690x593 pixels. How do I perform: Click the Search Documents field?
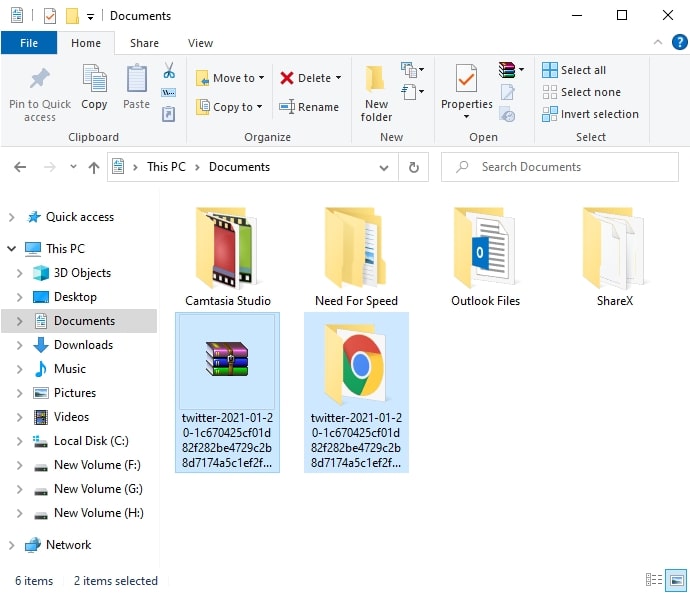pos(560,167)
